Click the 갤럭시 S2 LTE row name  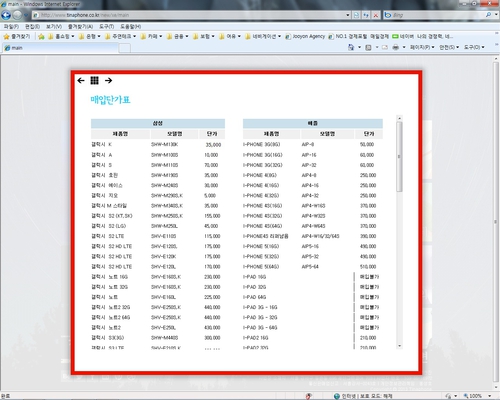pyautogui.click(x=108, y=236)
